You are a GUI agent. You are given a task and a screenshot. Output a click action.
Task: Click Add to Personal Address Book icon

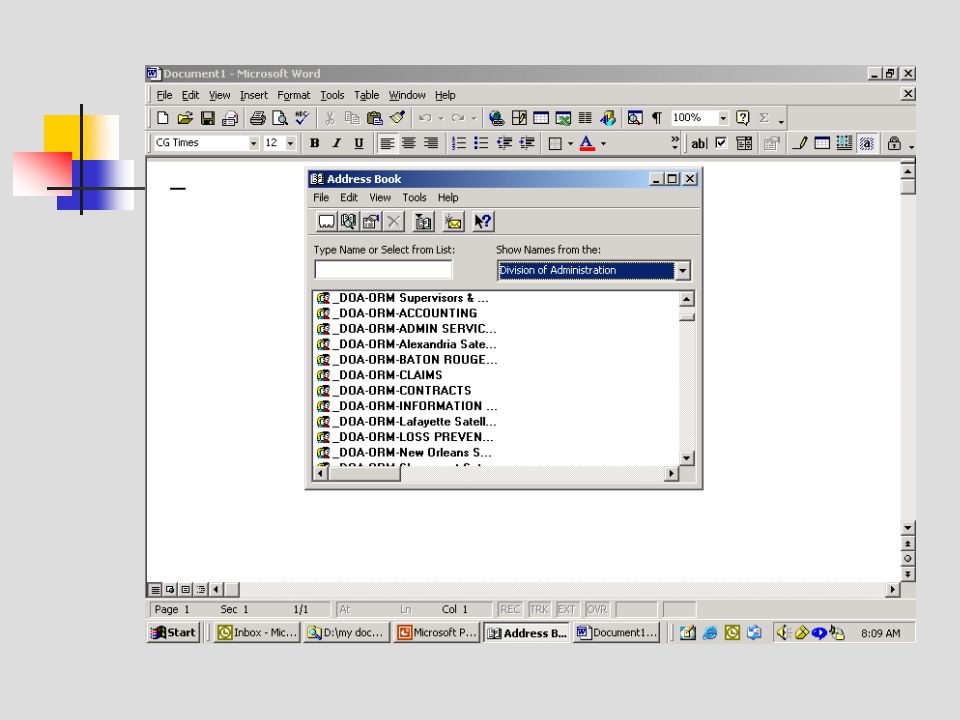click(423, 222)
